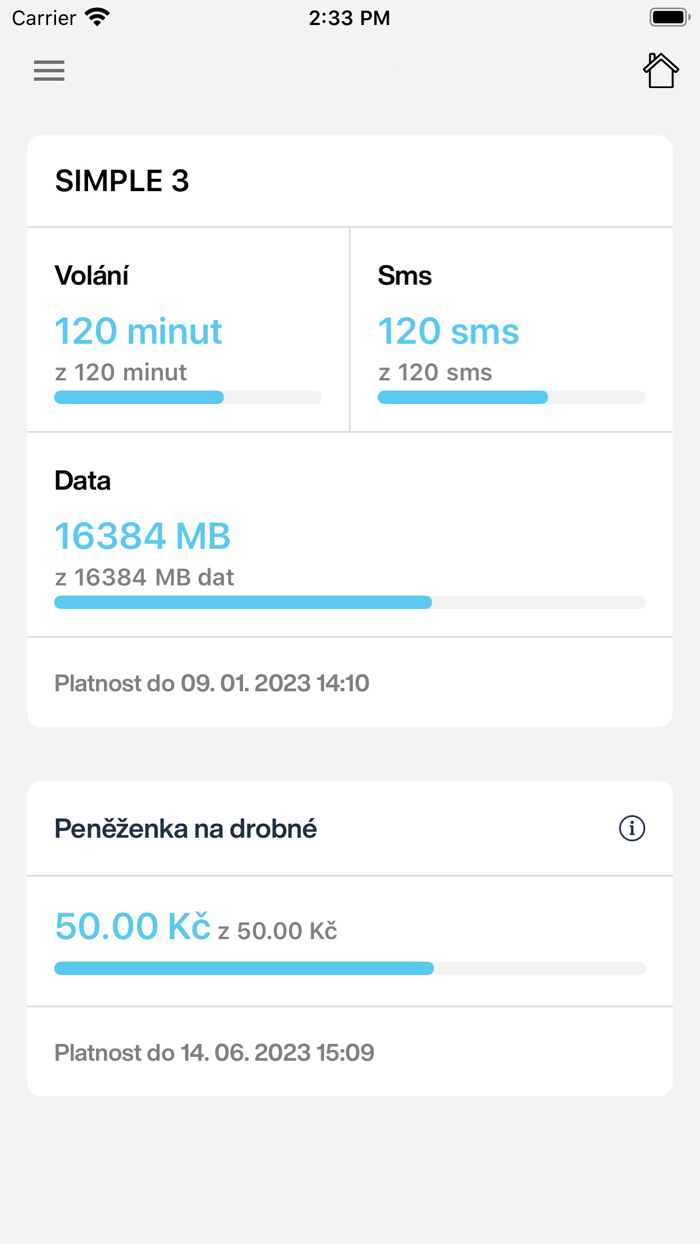Tap Platnost do 14. 06. 2023 line
Screen dimensions: 700x1244
tap(214, 1052)
